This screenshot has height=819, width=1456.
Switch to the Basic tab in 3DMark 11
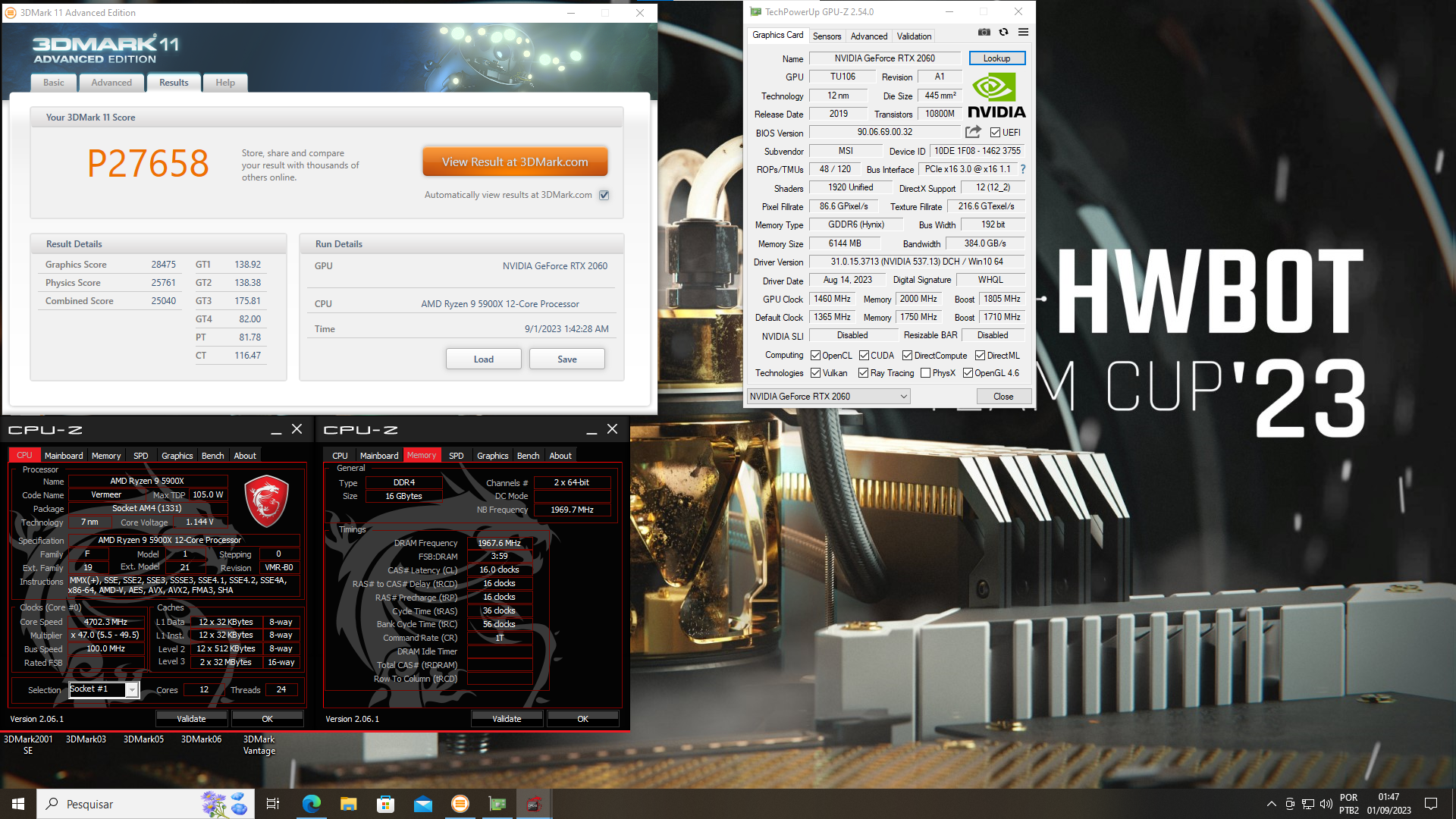(x=54, y=83)
